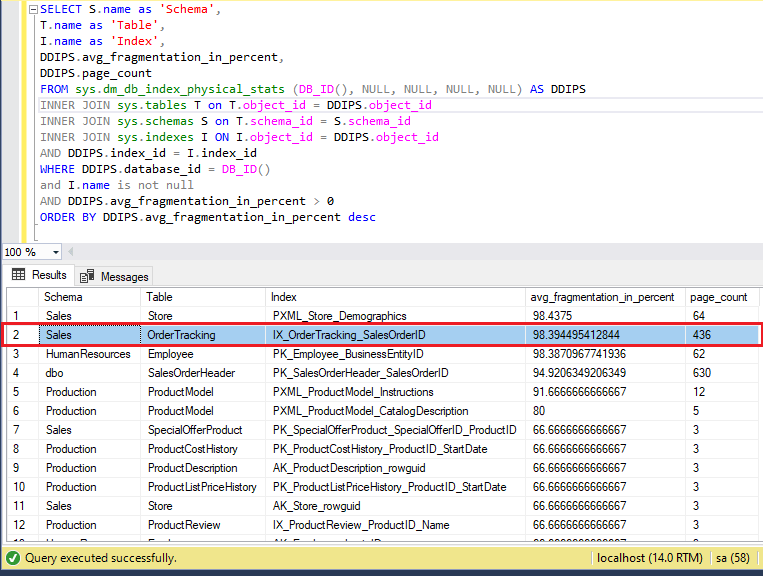Click the ProductReview table cell

coord(203,524)
